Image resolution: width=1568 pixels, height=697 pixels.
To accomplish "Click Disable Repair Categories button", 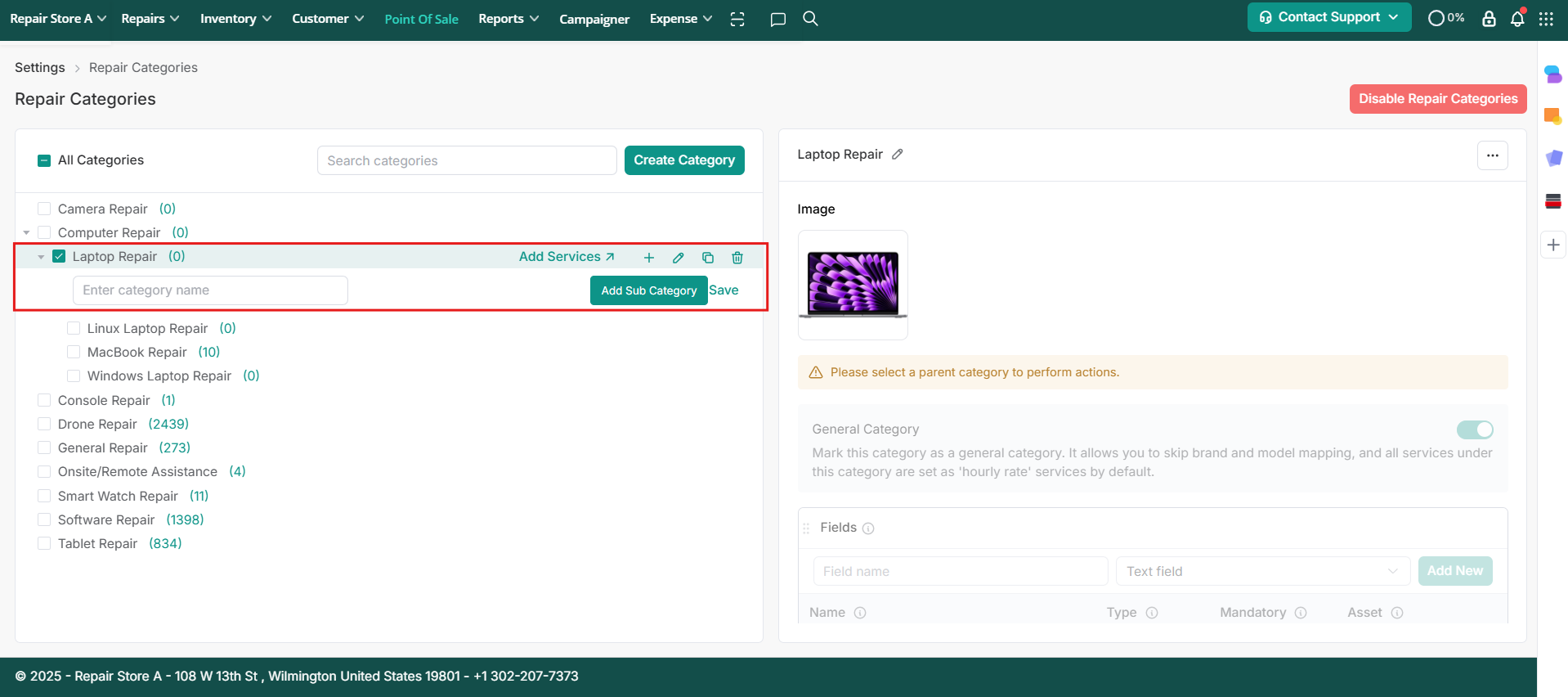I will point(1437,99).
